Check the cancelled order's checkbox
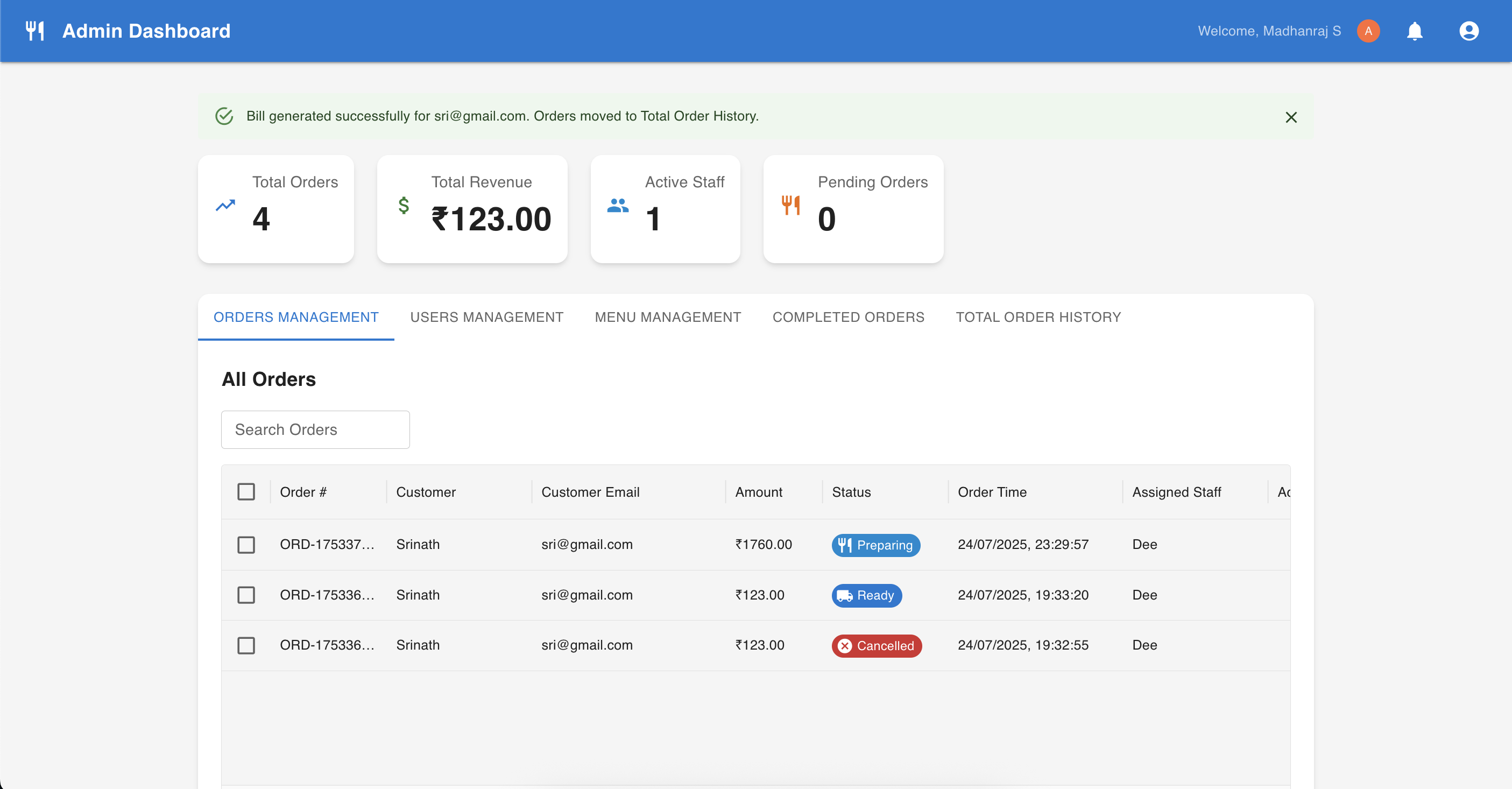The image size is (1512, 789). coord(246,646)
